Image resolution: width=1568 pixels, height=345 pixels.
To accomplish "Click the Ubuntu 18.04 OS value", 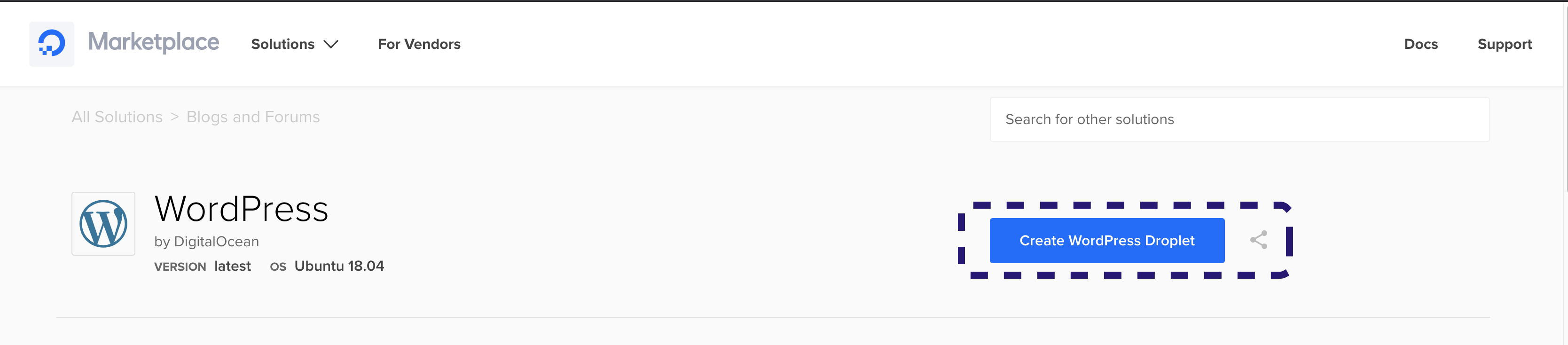I will (339, 267).
